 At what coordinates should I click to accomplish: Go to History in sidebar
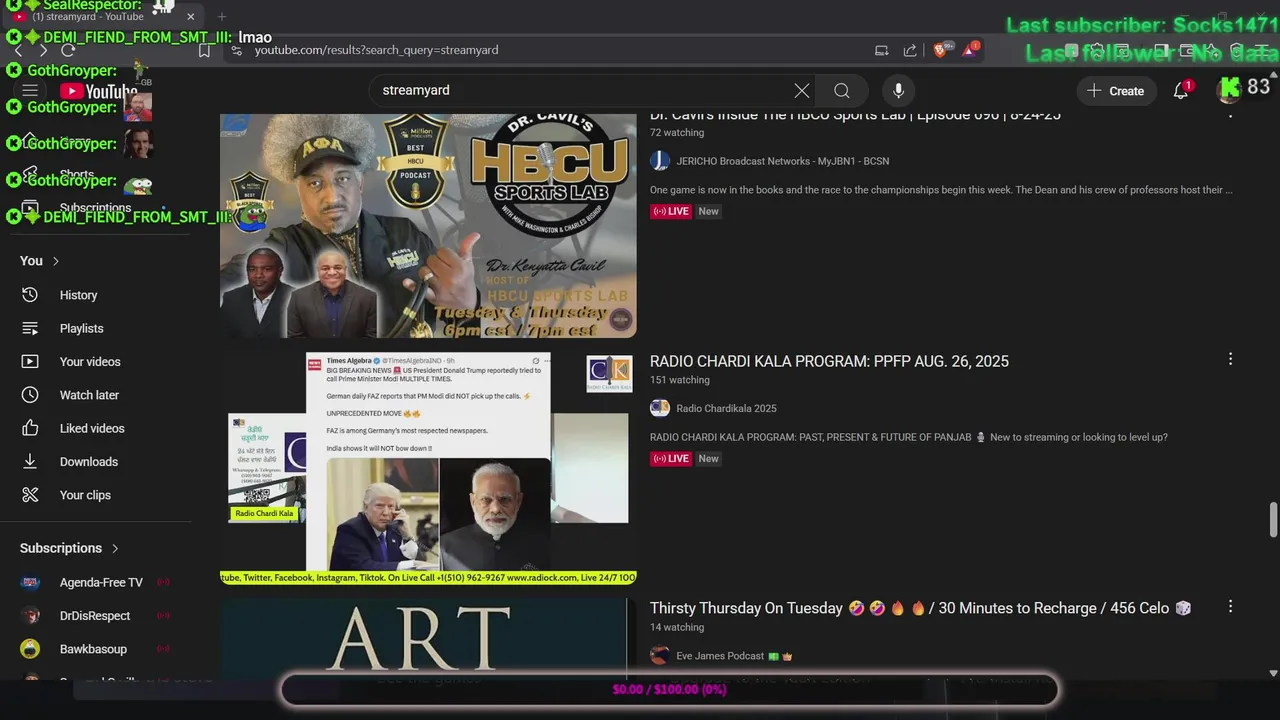pos(78,295)
